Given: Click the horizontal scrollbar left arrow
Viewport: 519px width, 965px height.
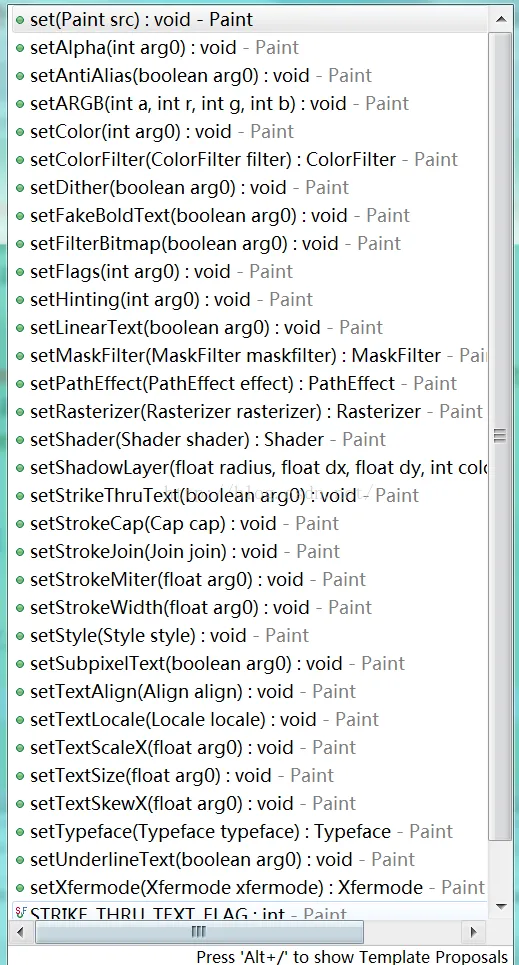Looking at the screenshot, I should 20,932.
